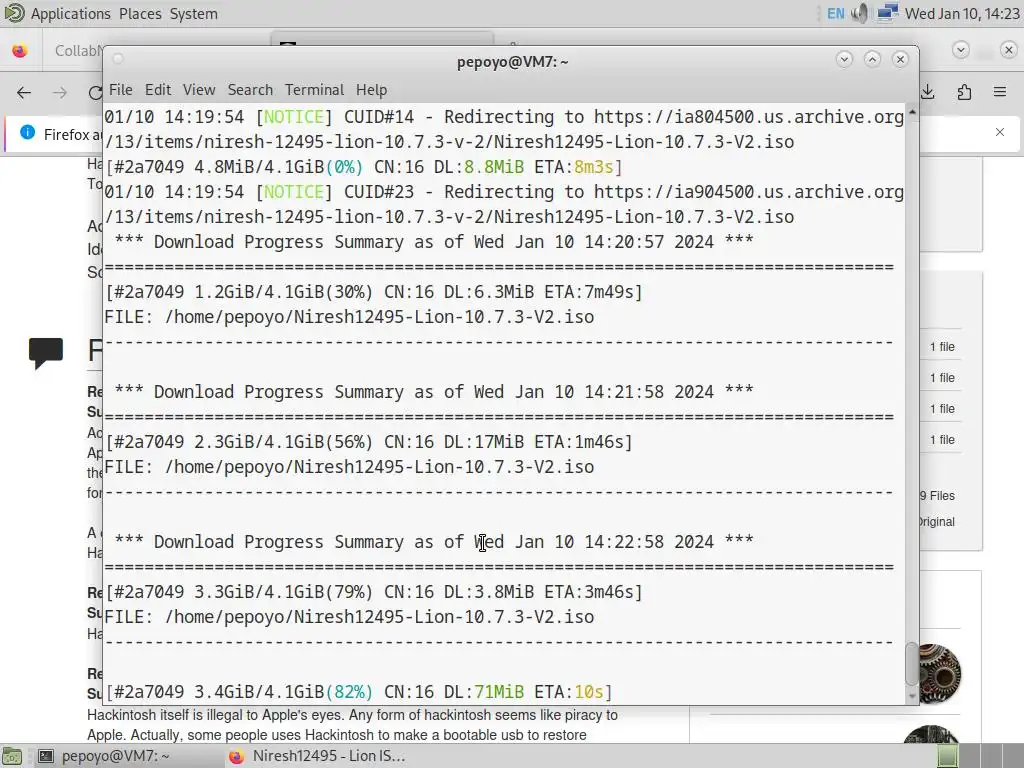Click the reviews speech bubble icon on page
Screen dimensions: 1024x768
(46, 353)
